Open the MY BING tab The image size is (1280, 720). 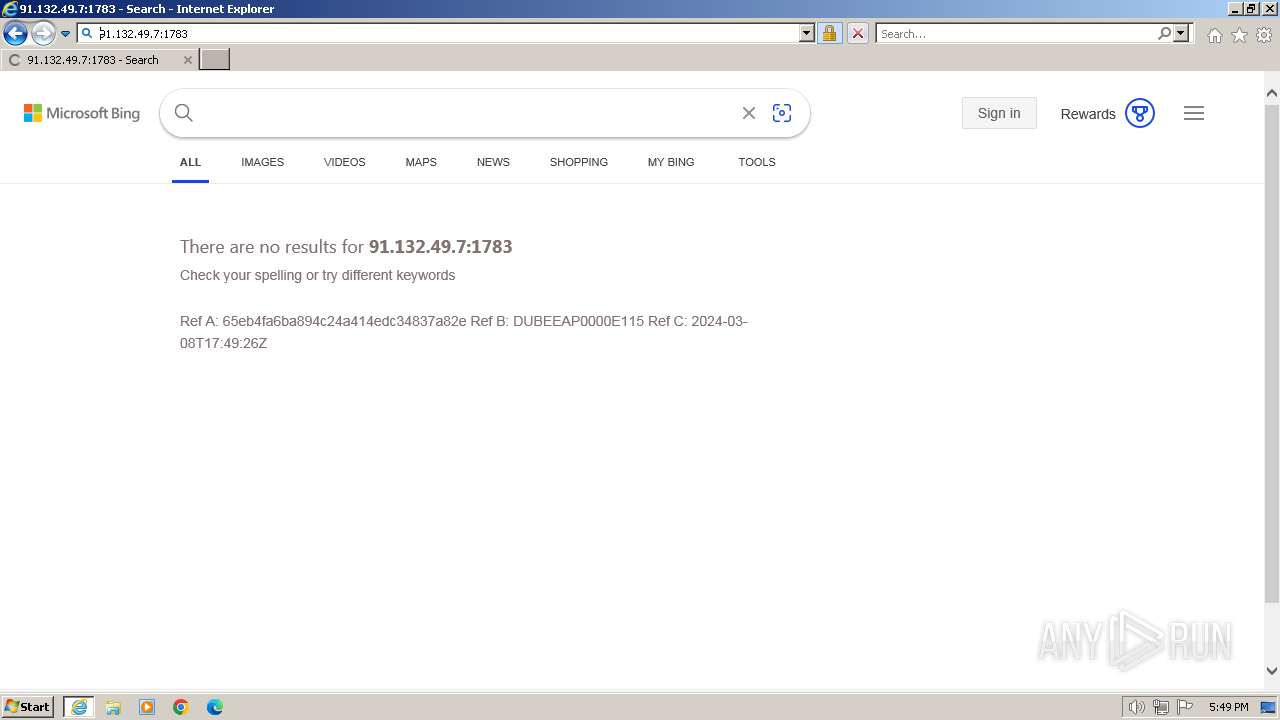tap(671, 162)
